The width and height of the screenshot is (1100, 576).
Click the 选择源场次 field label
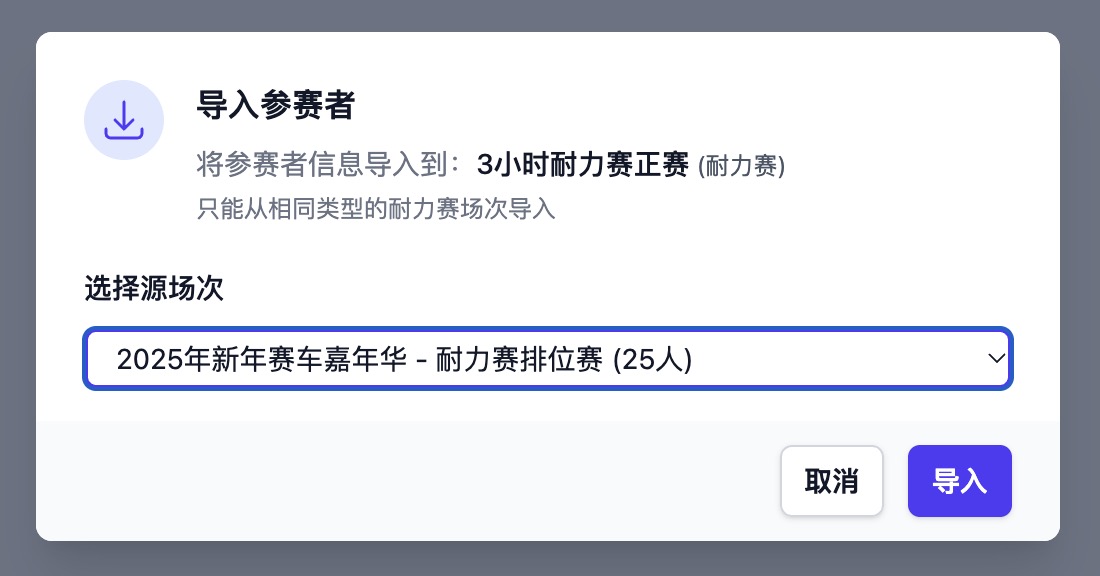click(x=152, y=288)
